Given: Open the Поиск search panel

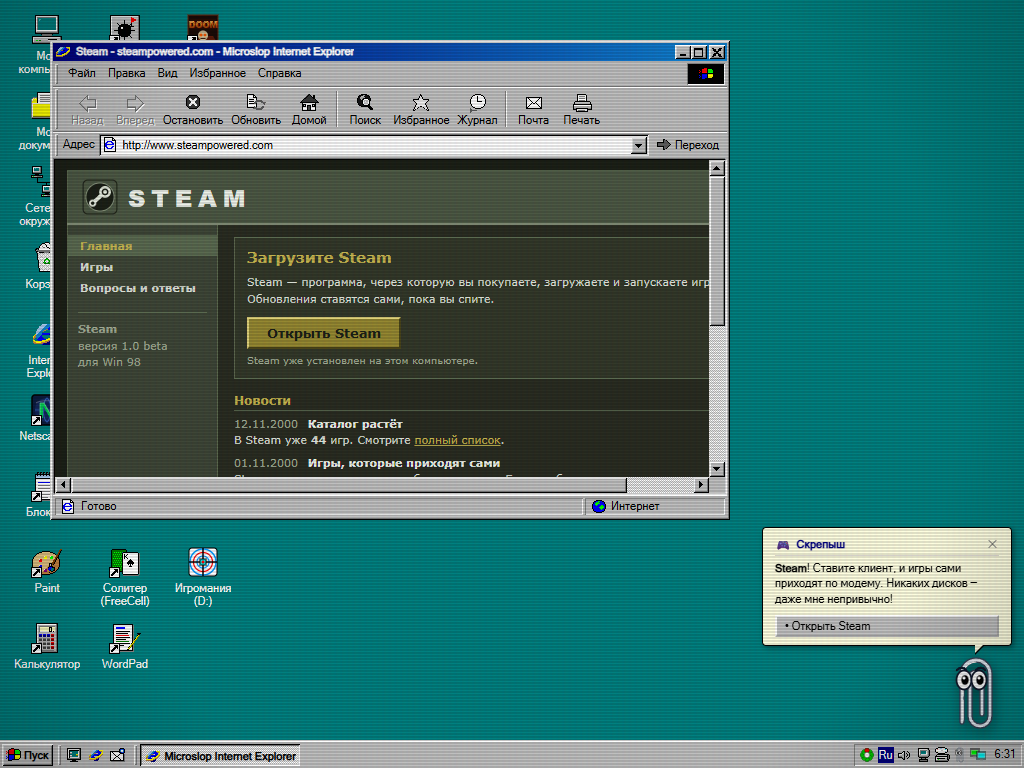Looking at the screenshot, I should click(365, 110).
